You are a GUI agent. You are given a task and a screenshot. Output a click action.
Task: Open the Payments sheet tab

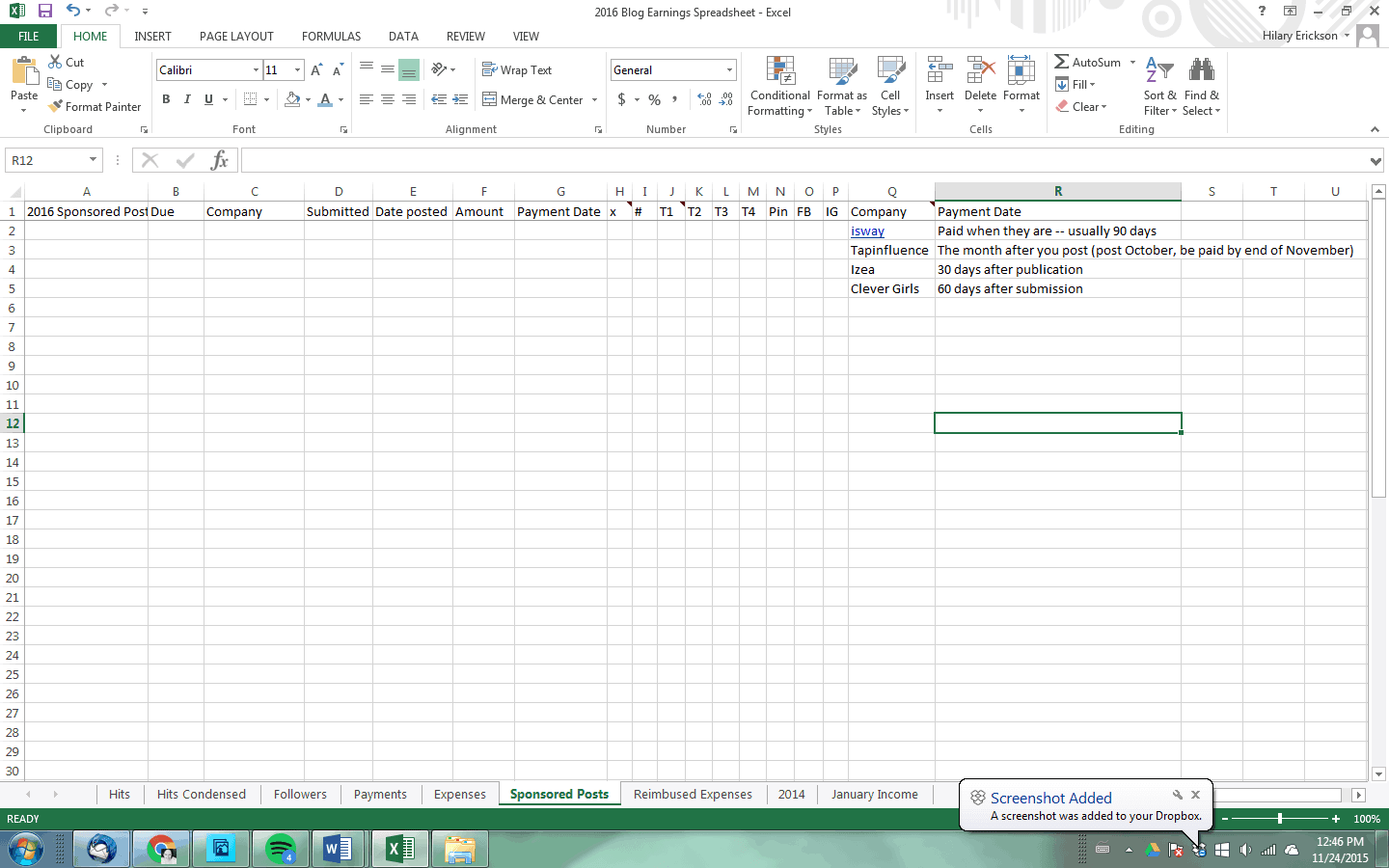(380, 794)
